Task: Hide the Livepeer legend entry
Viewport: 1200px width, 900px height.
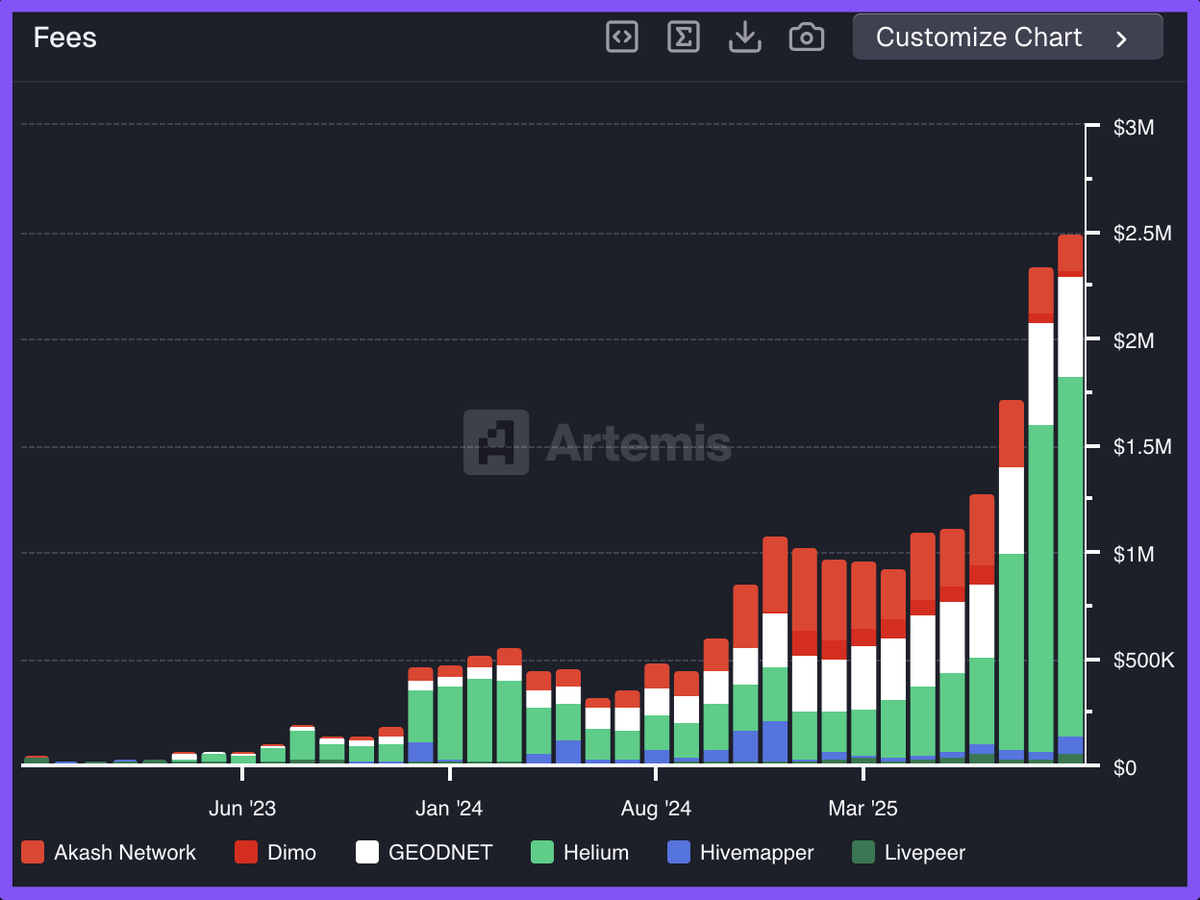Action: coord(924,853)
